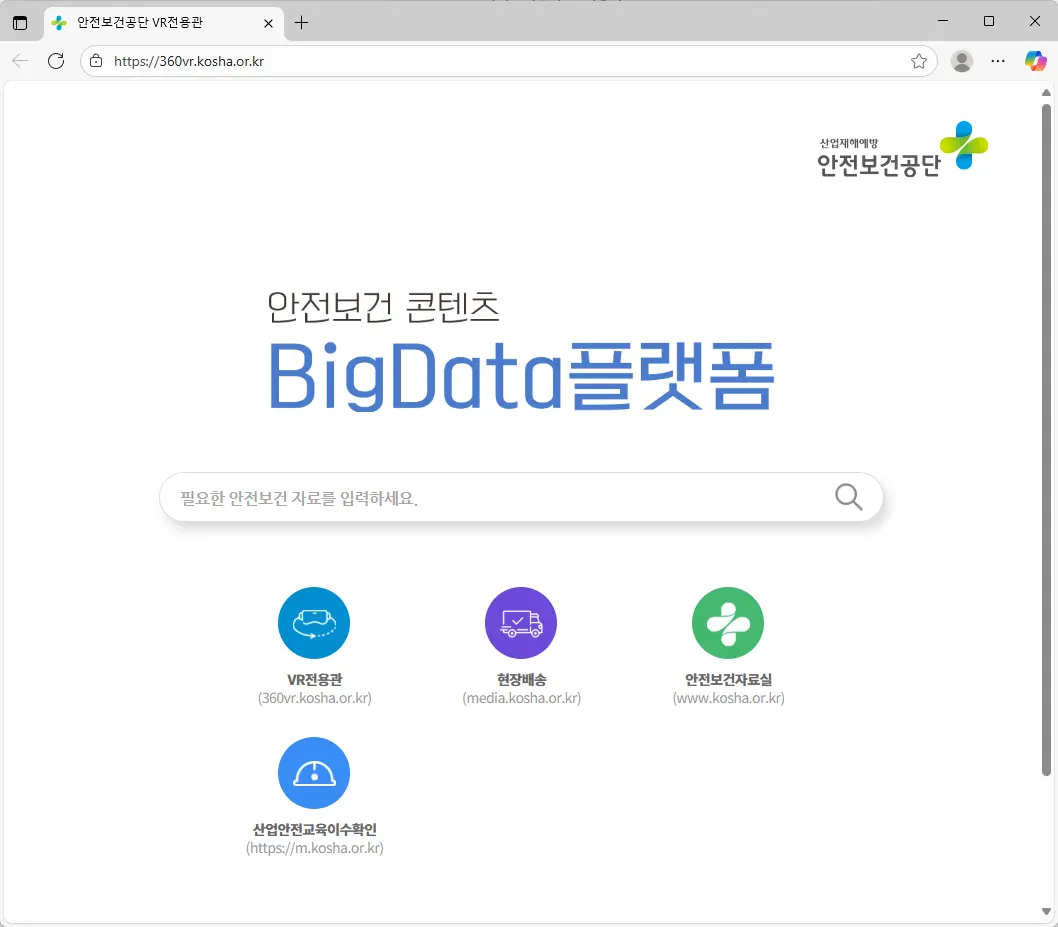1058x927 pixels.
Task: Add page to favorites star icon
Action: pyautogui.click(x=919, y=61)
